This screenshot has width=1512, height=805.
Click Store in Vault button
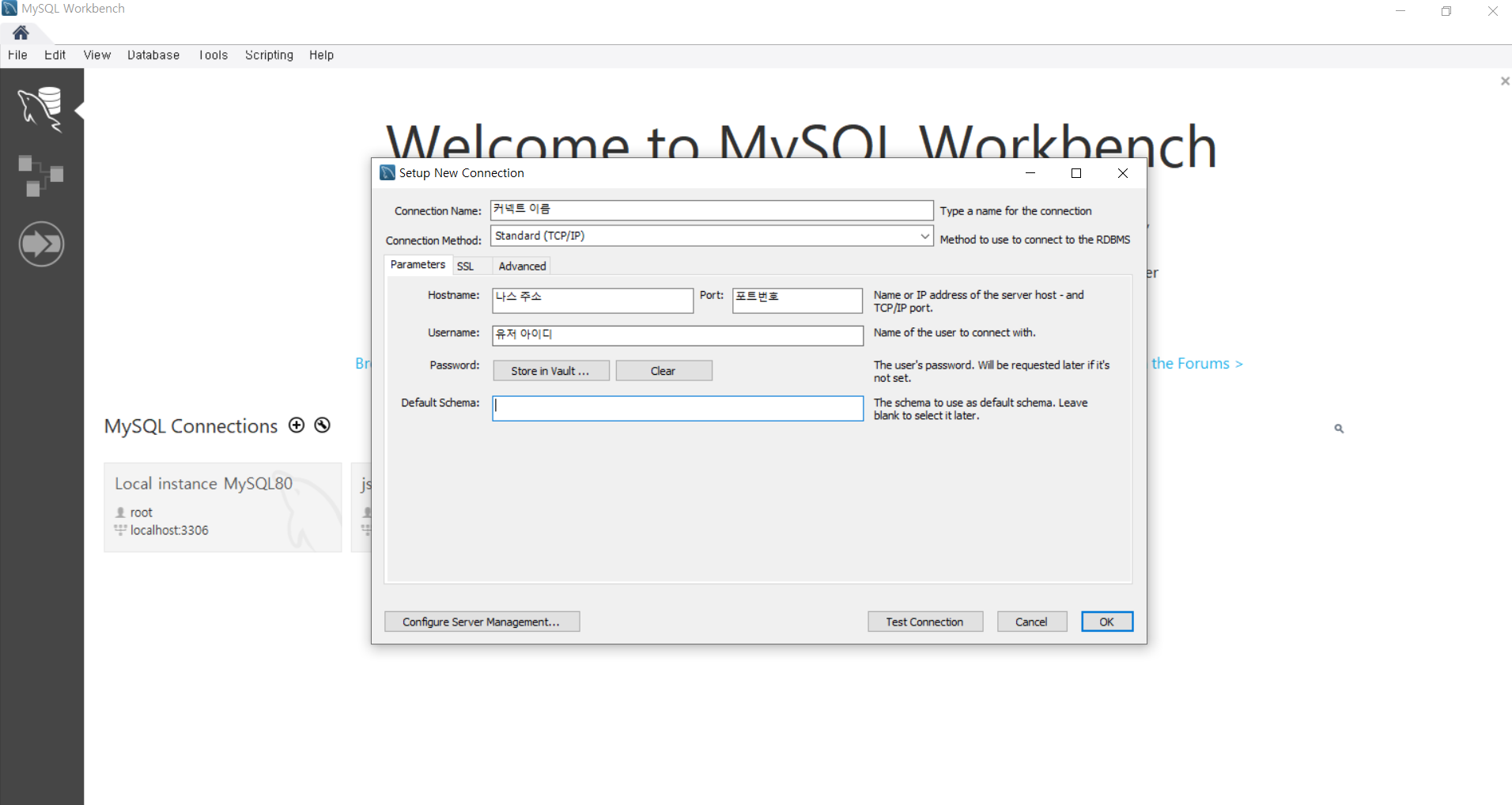click(x=551, y=371)
